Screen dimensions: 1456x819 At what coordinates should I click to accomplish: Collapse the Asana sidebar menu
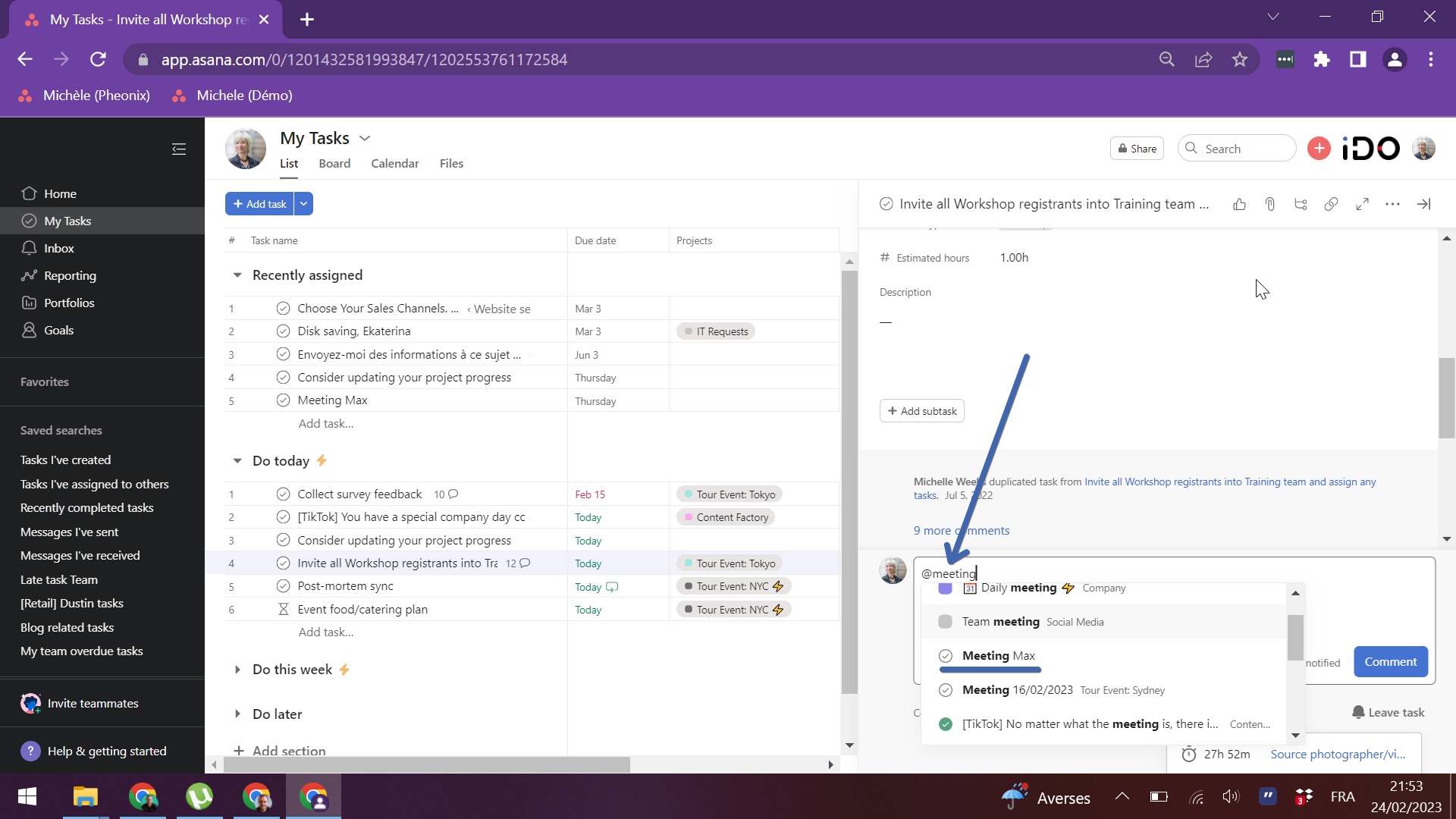pos(179,149)
